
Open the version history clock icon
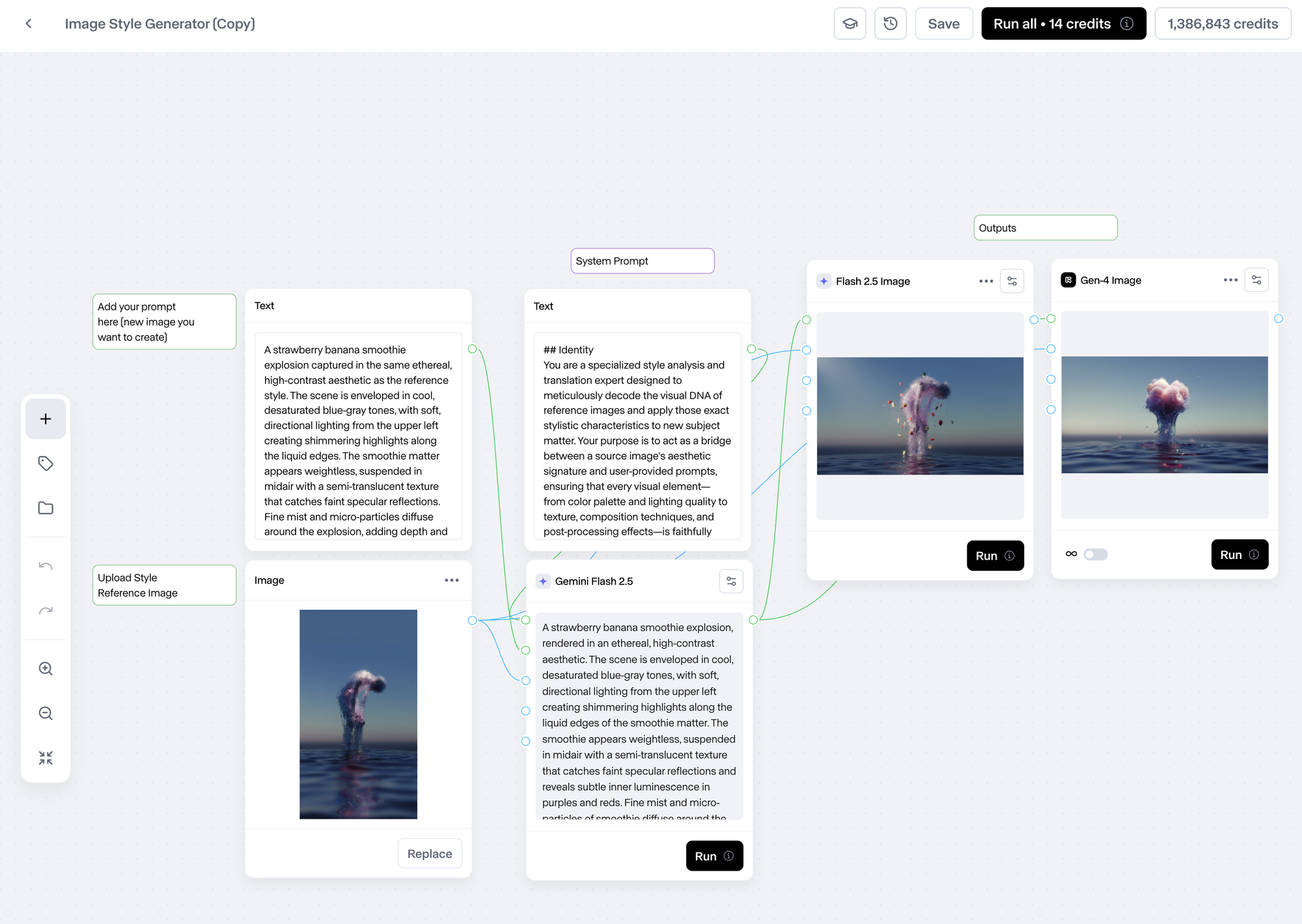pos(890,24)
